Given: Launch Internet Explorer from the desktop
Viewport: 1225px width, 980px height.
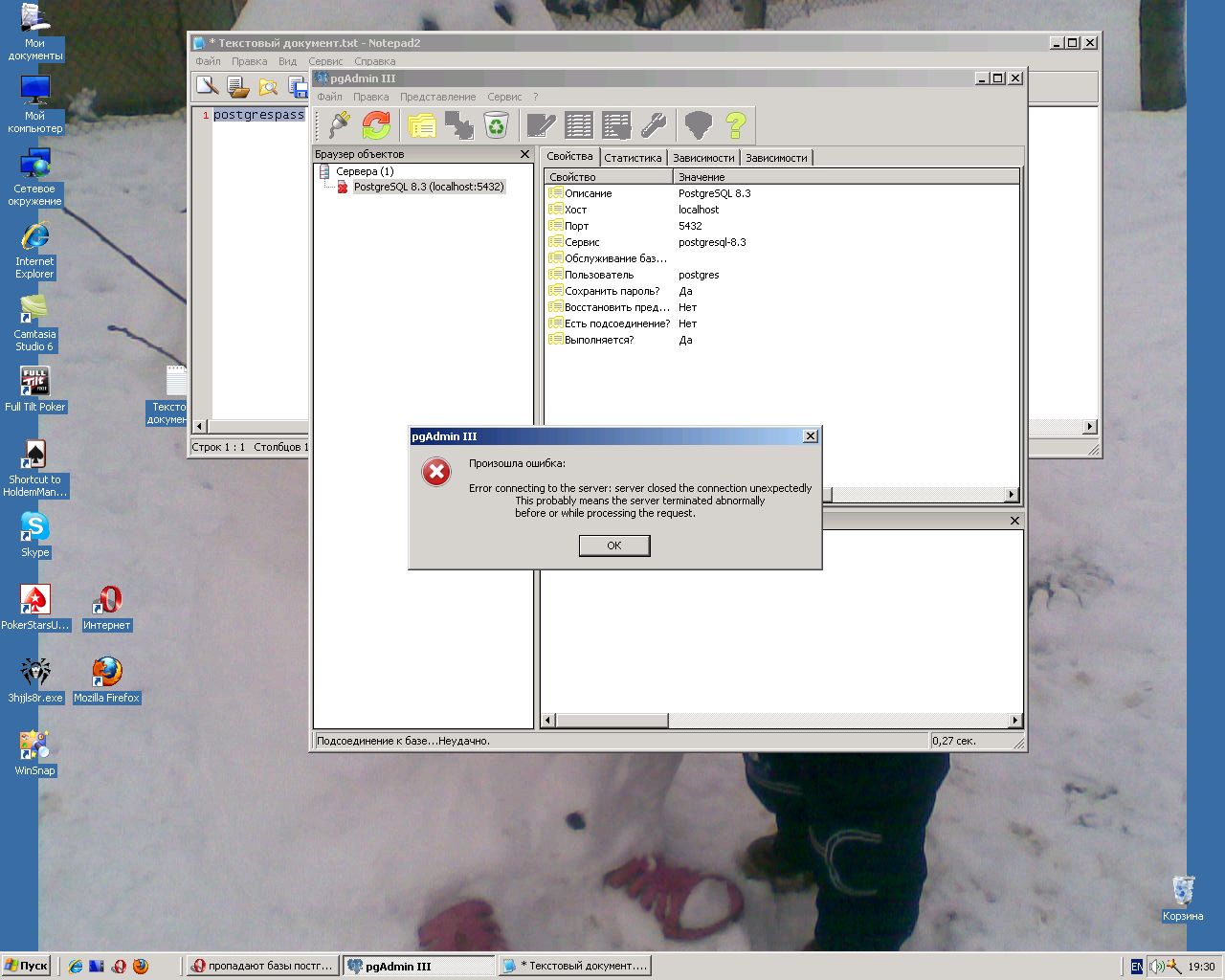Looking at the screenshot, I should [x=35, y=250].
